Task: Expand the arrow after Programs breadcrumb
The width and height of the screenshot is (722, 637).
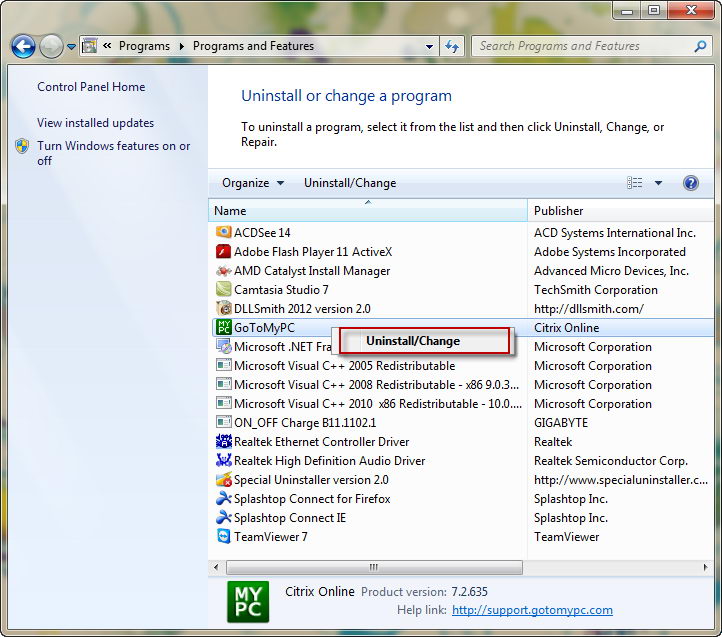Action: (x=181, y=46)
